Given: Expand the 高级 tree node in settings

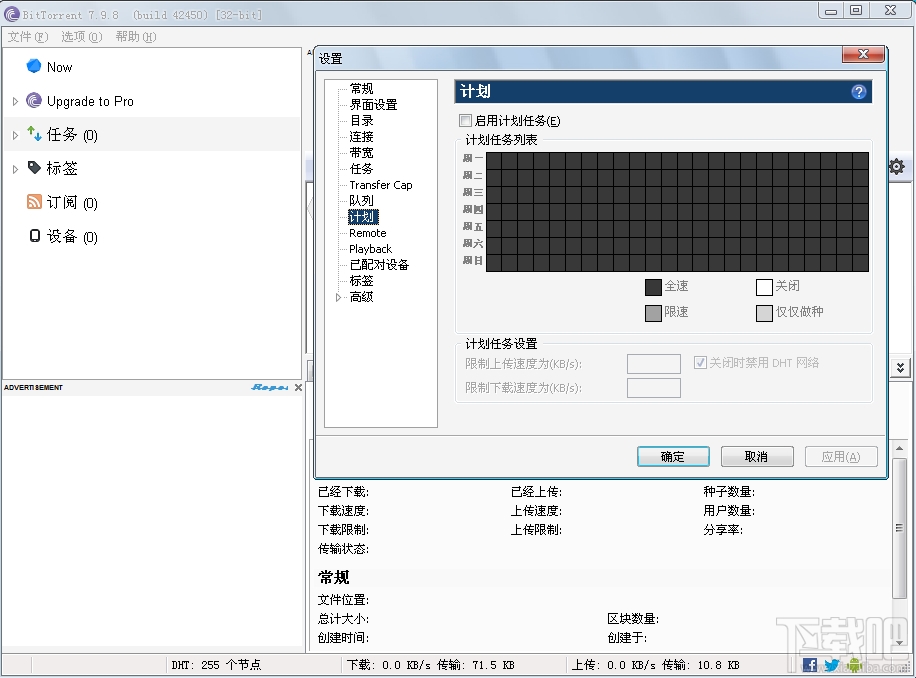Looking at the screenshot, I should [339, 297].
